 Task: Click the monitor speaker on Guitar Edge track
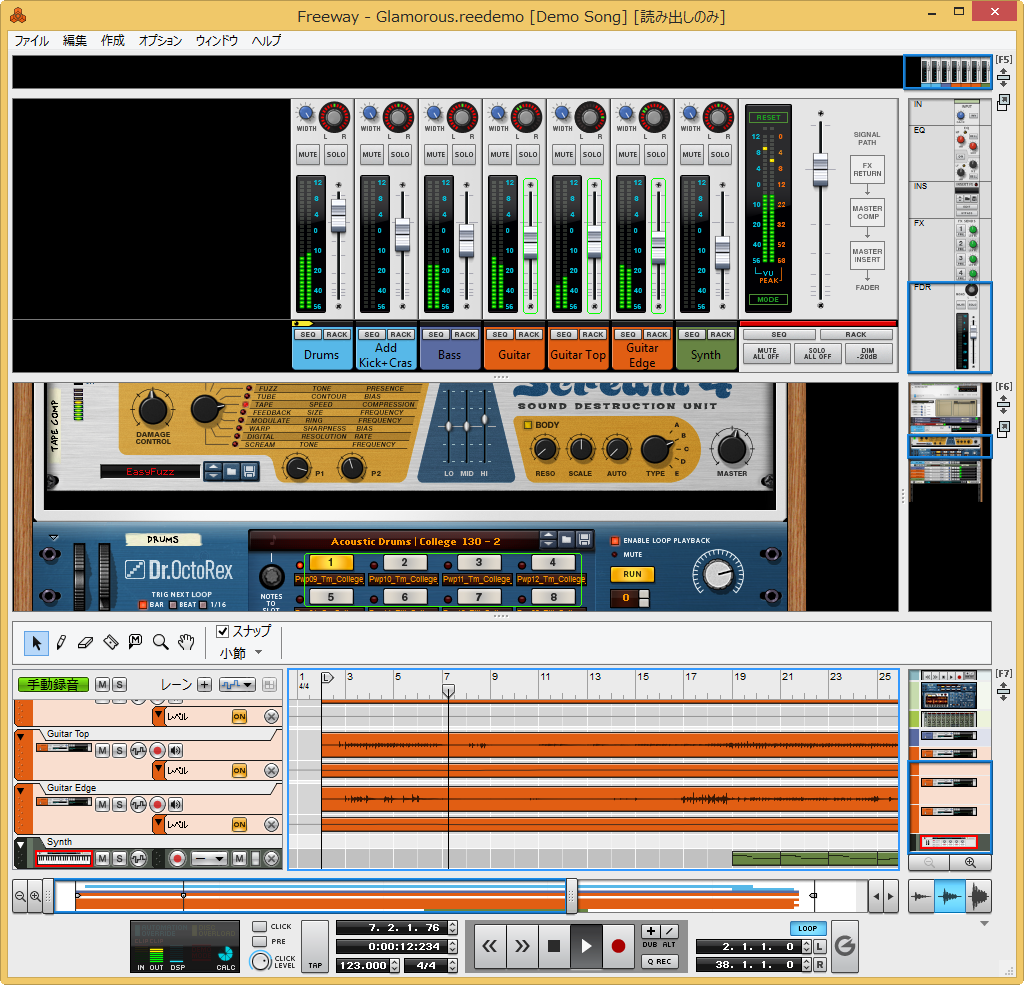[x=175, y=805]
